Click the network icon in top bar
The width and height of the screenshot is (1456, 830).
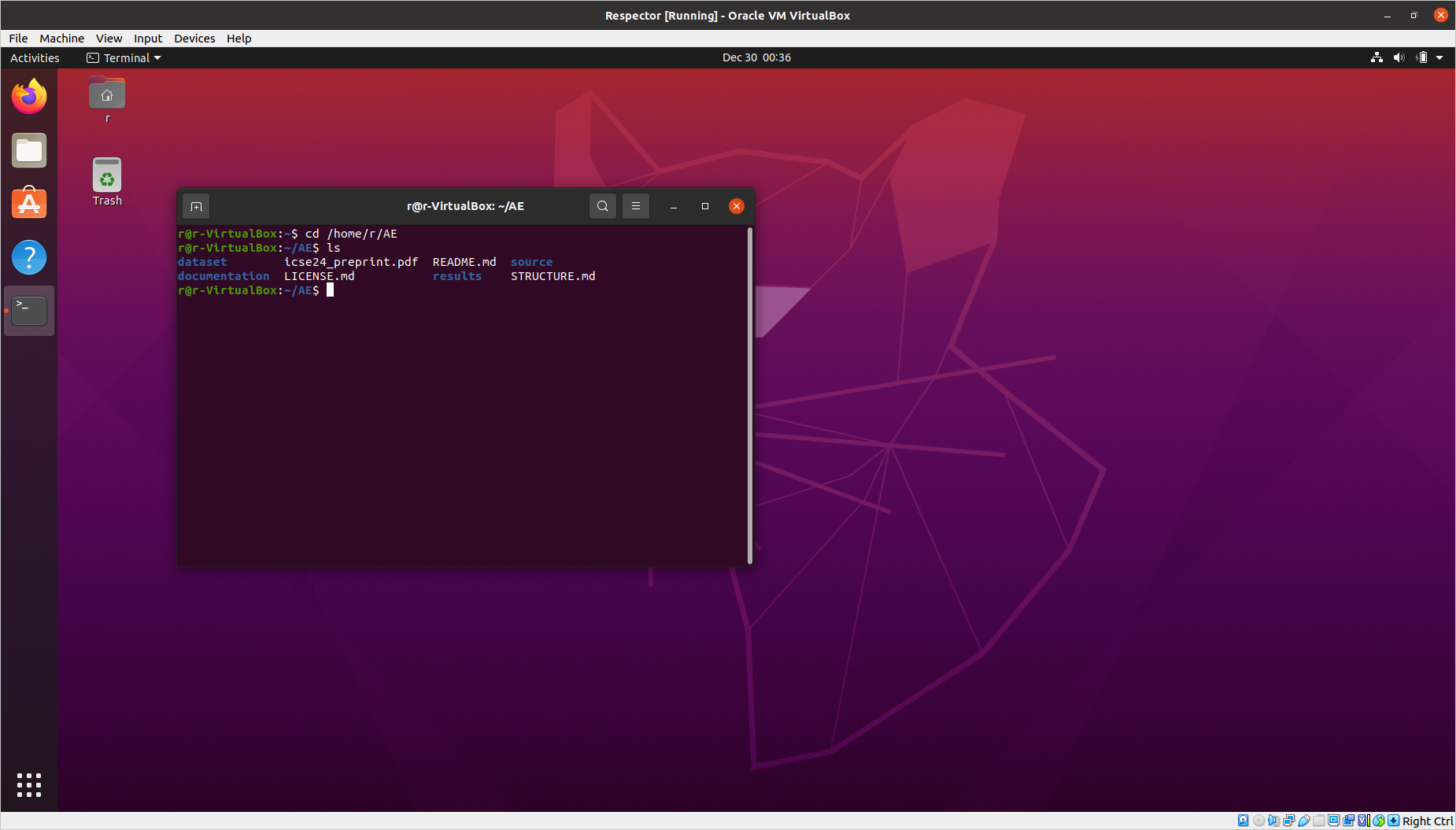click(x=1377, y=57)
